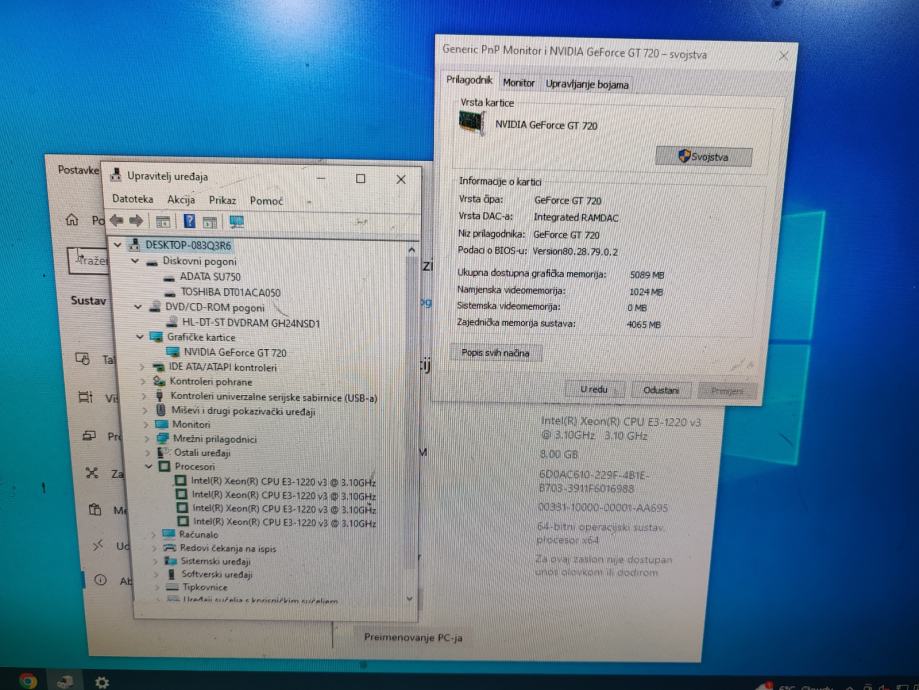
Task: Expand the Miševi i drugi pokazivački uređaji category
Action: point(145,411)
